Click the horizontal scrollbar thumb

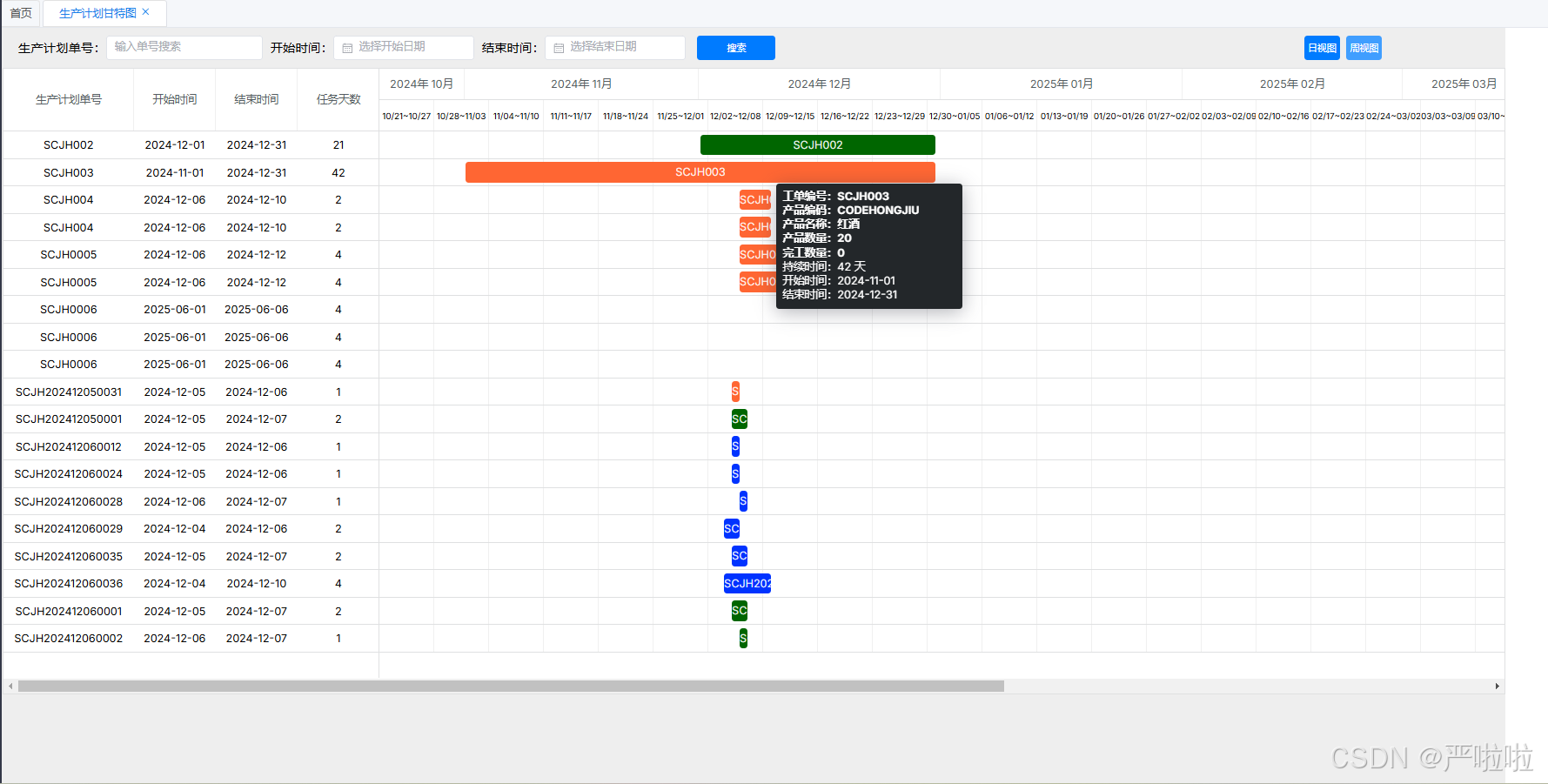(x=511, y=687)
